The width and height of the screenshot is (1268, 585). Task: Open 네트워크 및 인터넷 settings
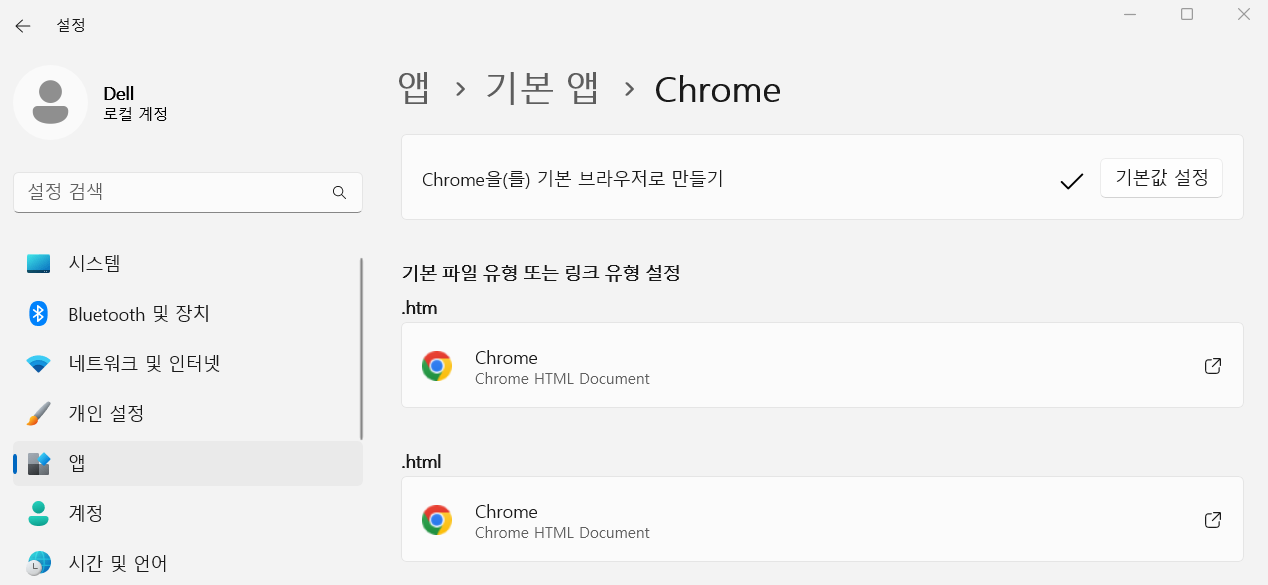click(188, 364)
